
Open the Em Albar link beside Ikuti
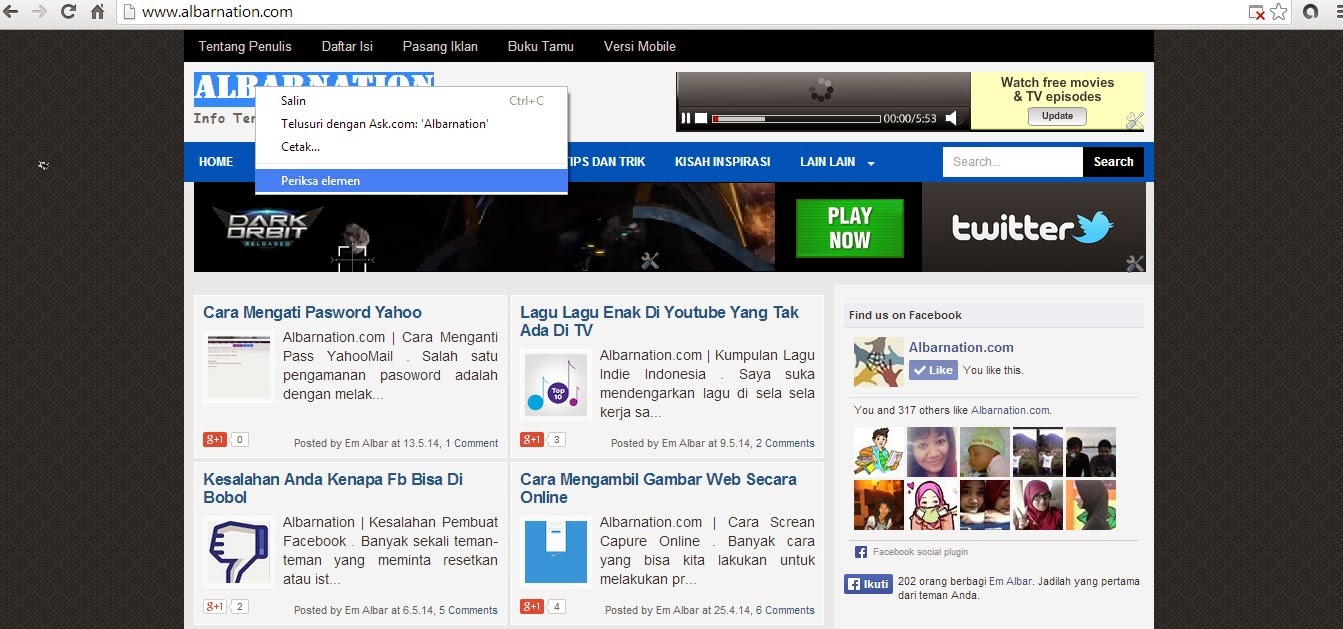click(x=1012, y=581)
